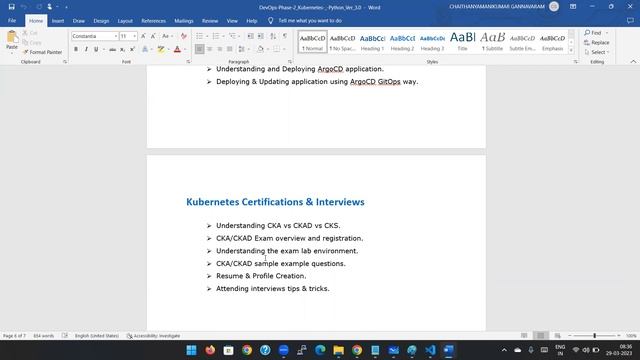Toggle underline formatting
The width and height of the screenshot is (640, 360).
tap(96, 49)
